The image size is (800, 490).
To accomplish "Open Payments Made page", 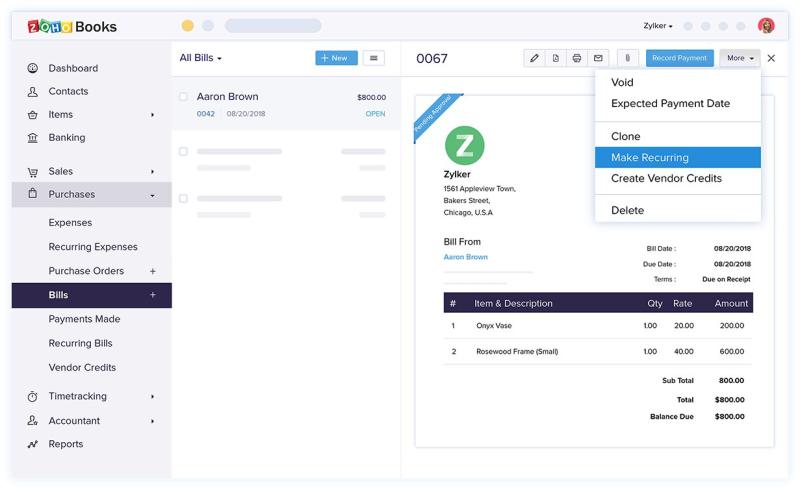I will point(84,319).
